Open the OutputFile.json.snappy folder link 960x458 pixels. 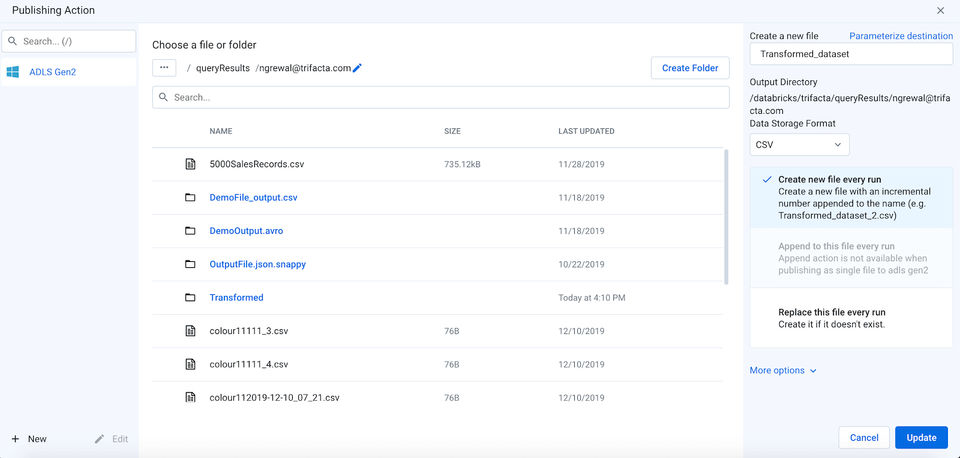coord(257,265)
